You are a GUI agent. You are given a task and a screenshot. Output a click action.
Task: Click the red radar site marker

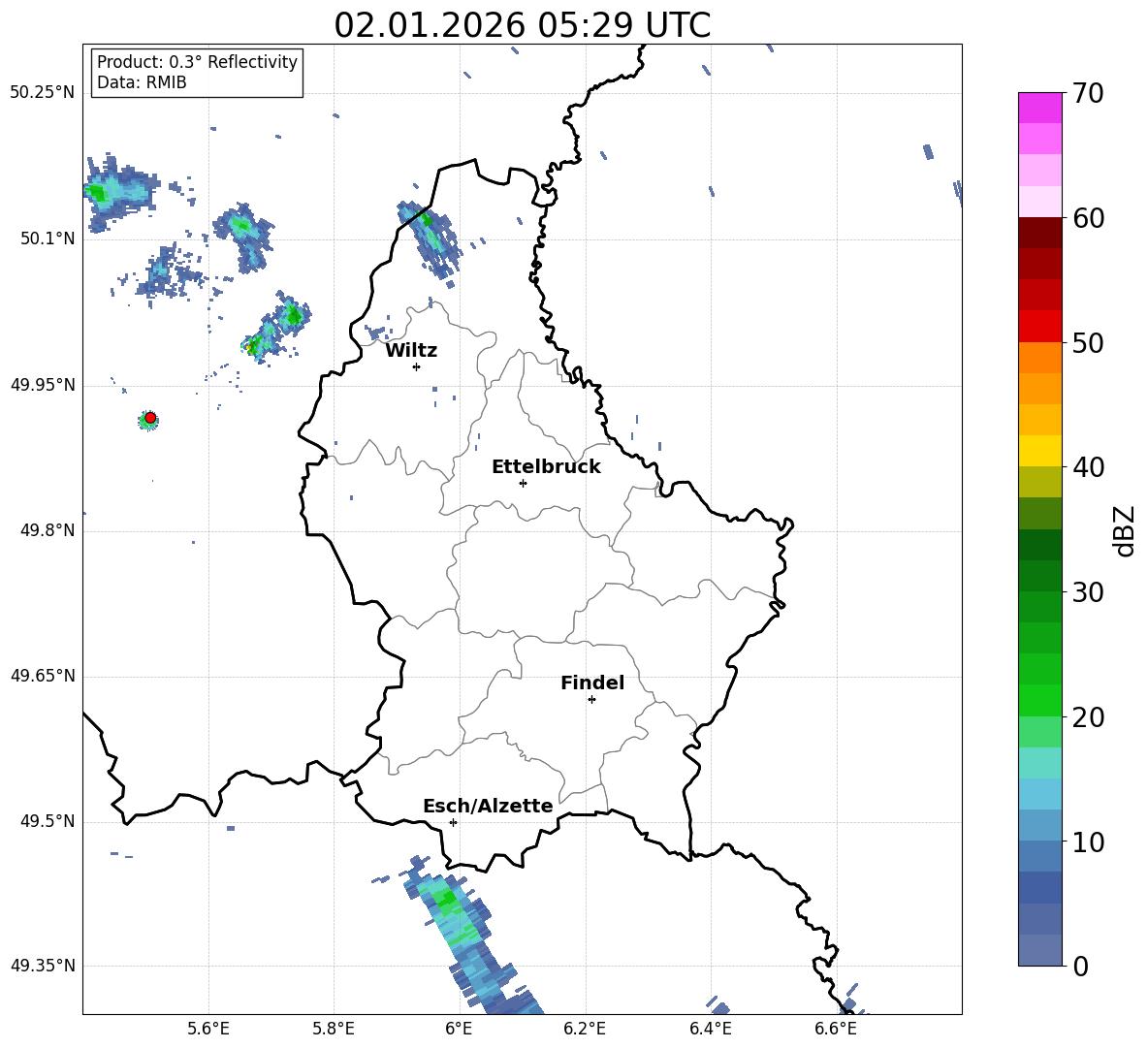(x=150, y=418)
